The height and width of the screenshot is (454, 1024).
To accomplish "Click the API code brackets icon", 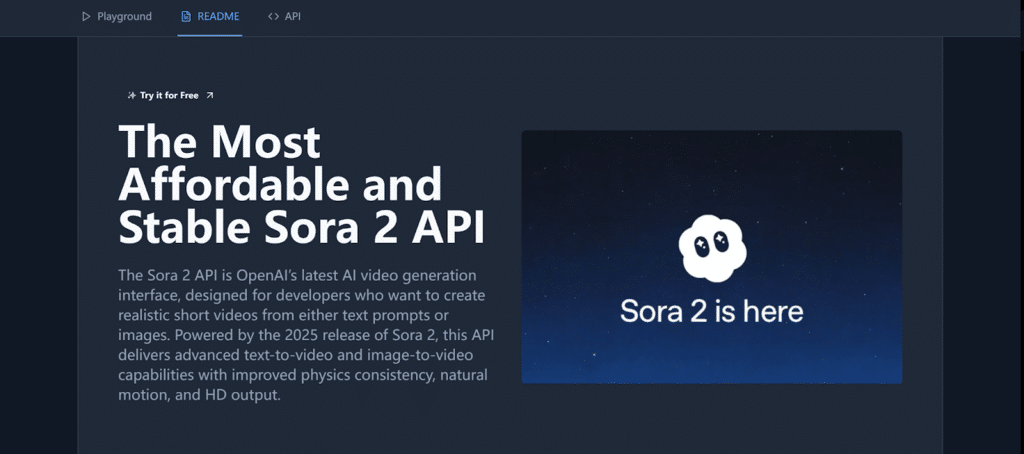I will click(273, 16).
